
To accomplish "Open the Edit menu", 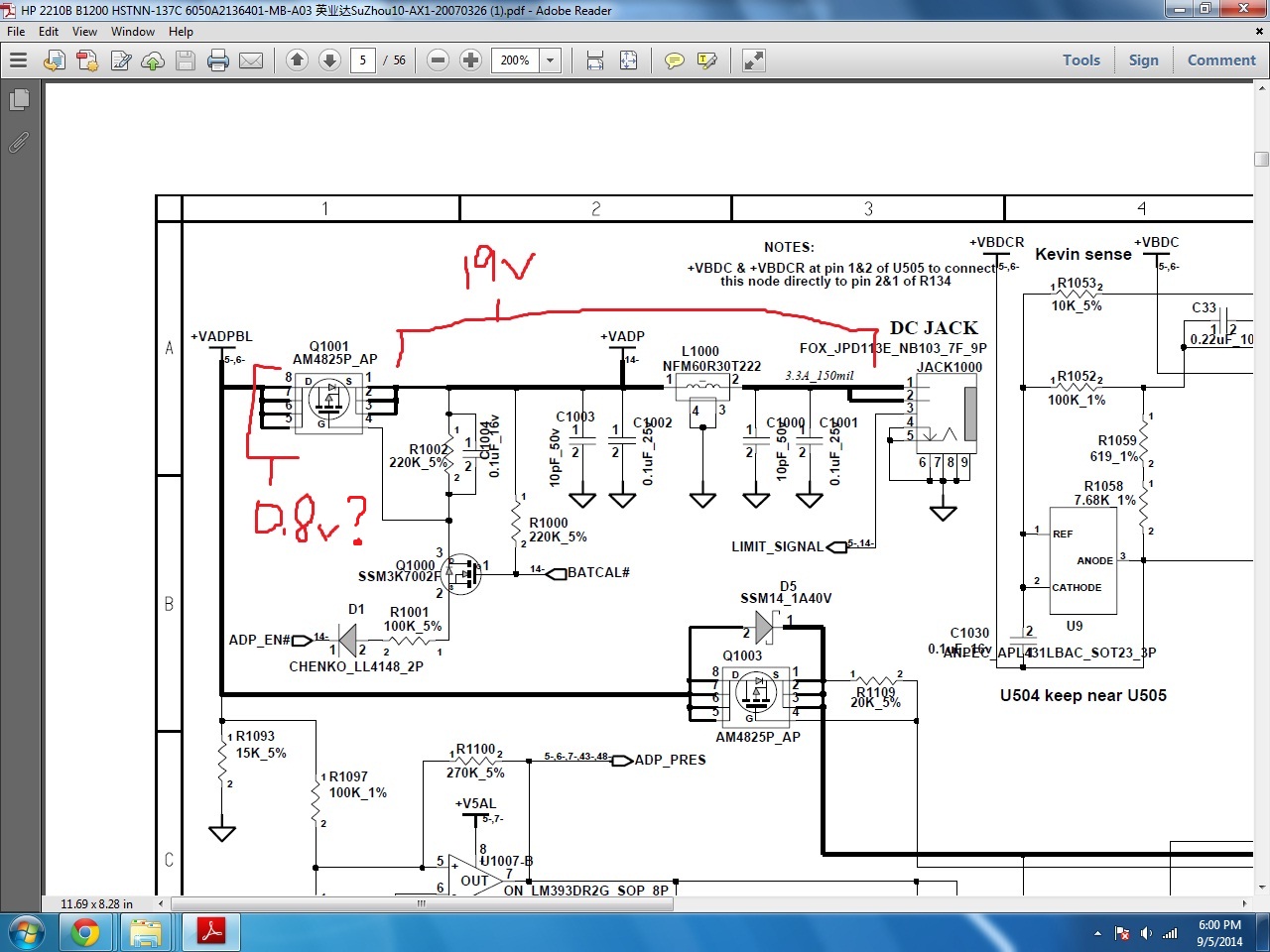I will click(49, 32).
